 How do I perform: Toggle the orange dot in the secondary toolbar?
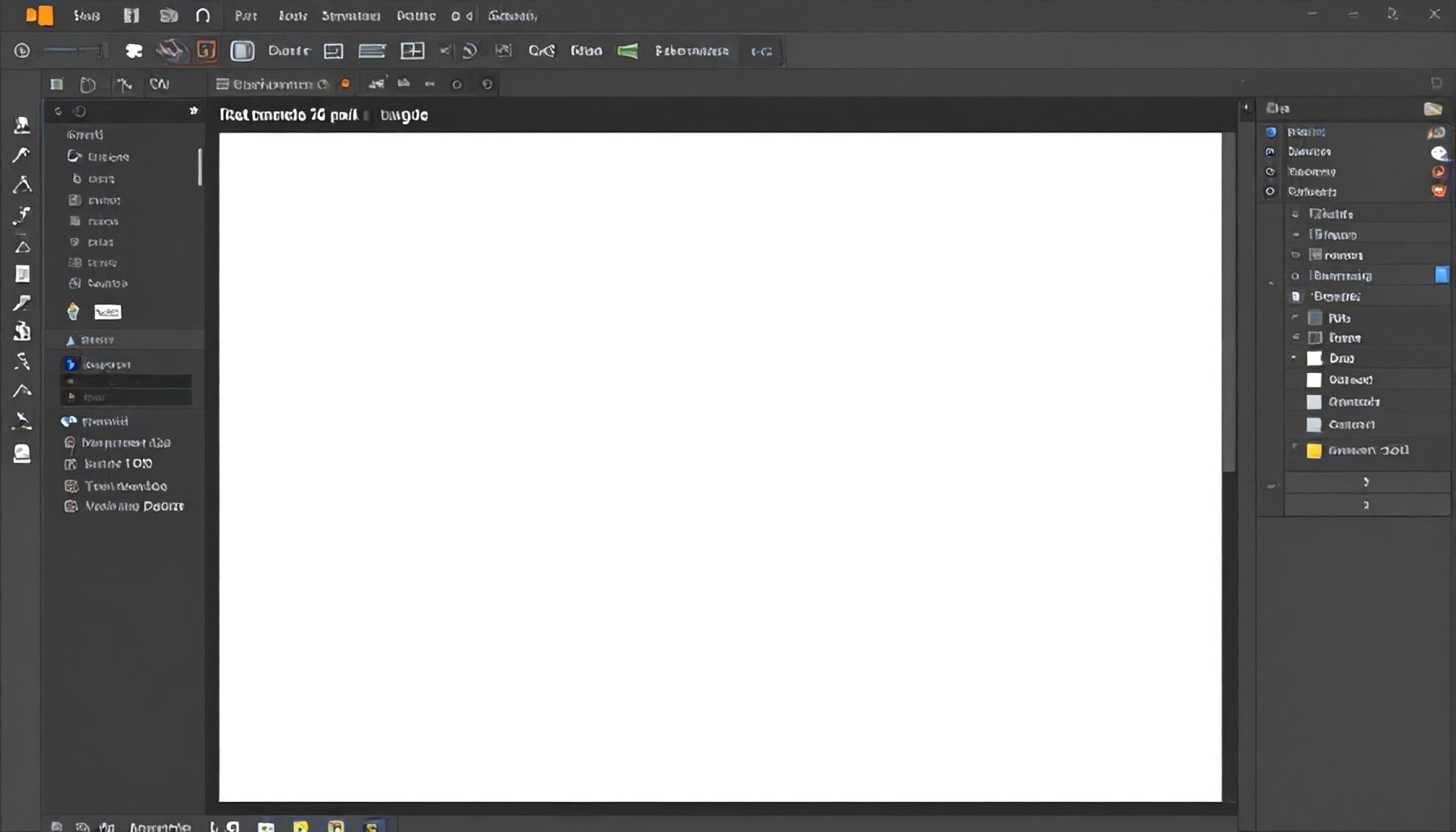[345, 84]
